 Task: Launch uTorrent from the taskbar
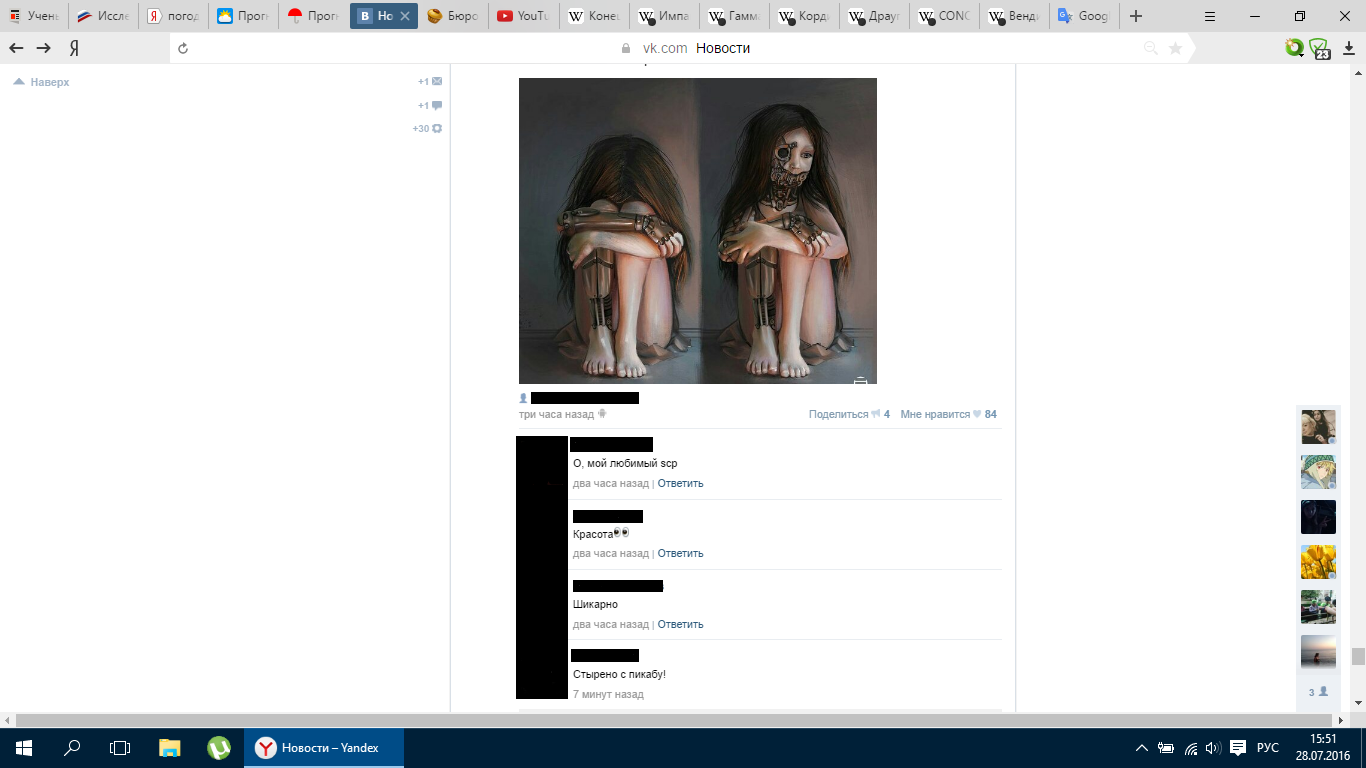point(218,747)
